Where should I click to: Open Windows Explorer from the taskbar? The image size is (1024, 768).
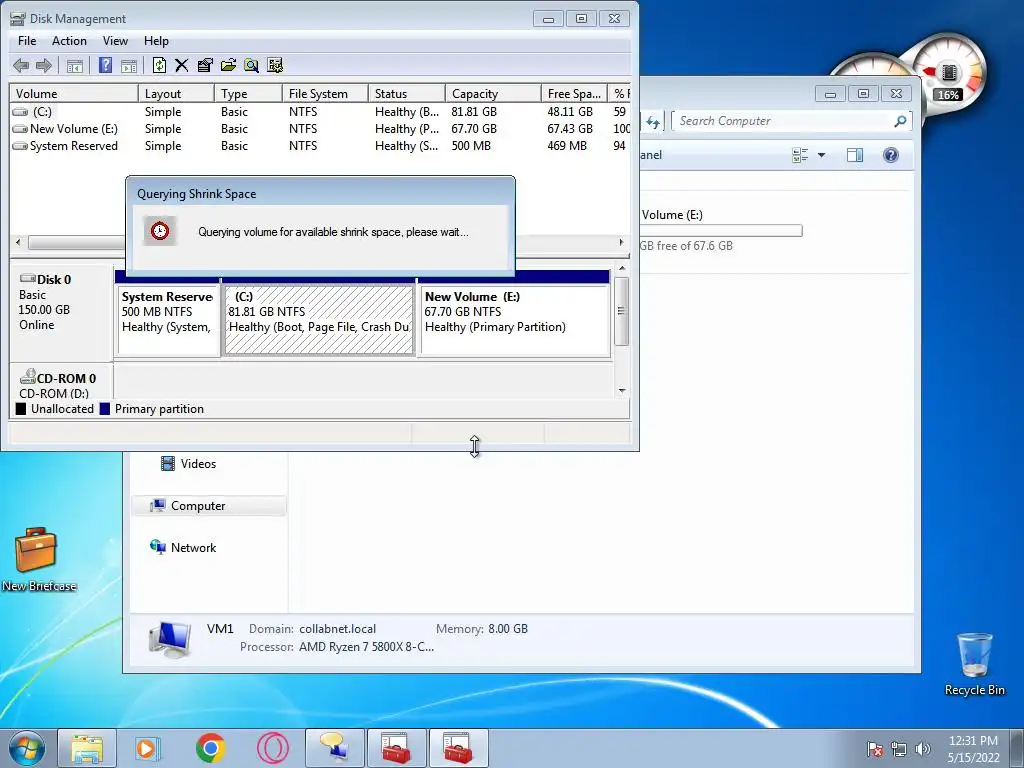[87, 748]
